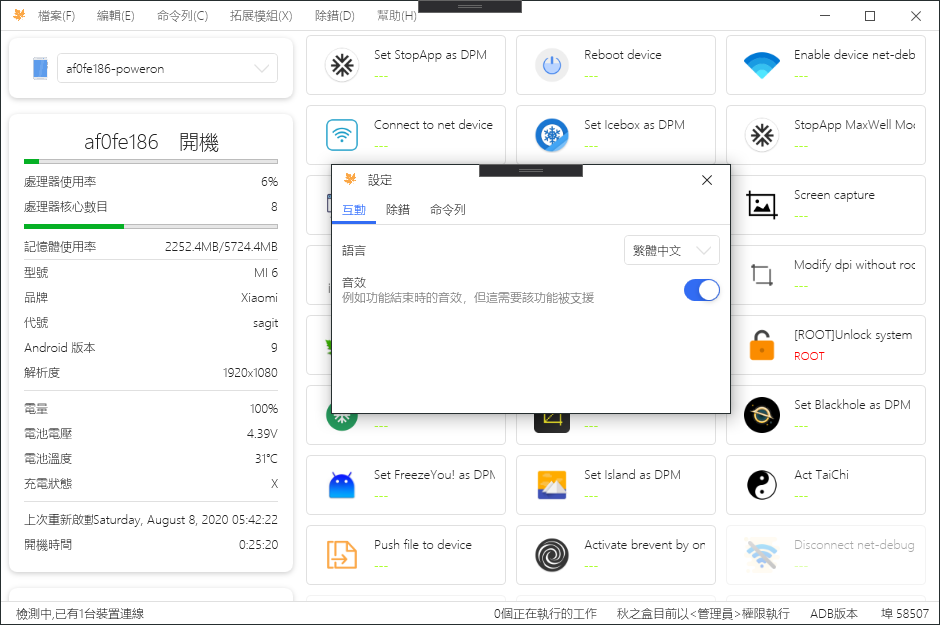Click the ROOT Unlock system padlock icon
The width and height of the screenshot is (940, 625).
pyautogui.click(x=761, y=345)
